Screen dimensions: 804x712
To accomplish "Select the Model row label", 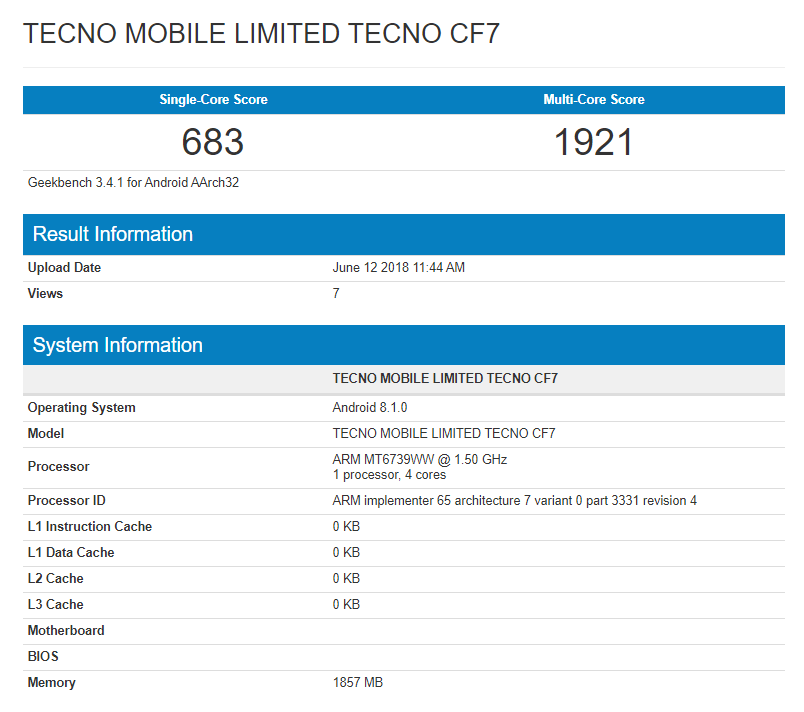I will tap(46, 434).
